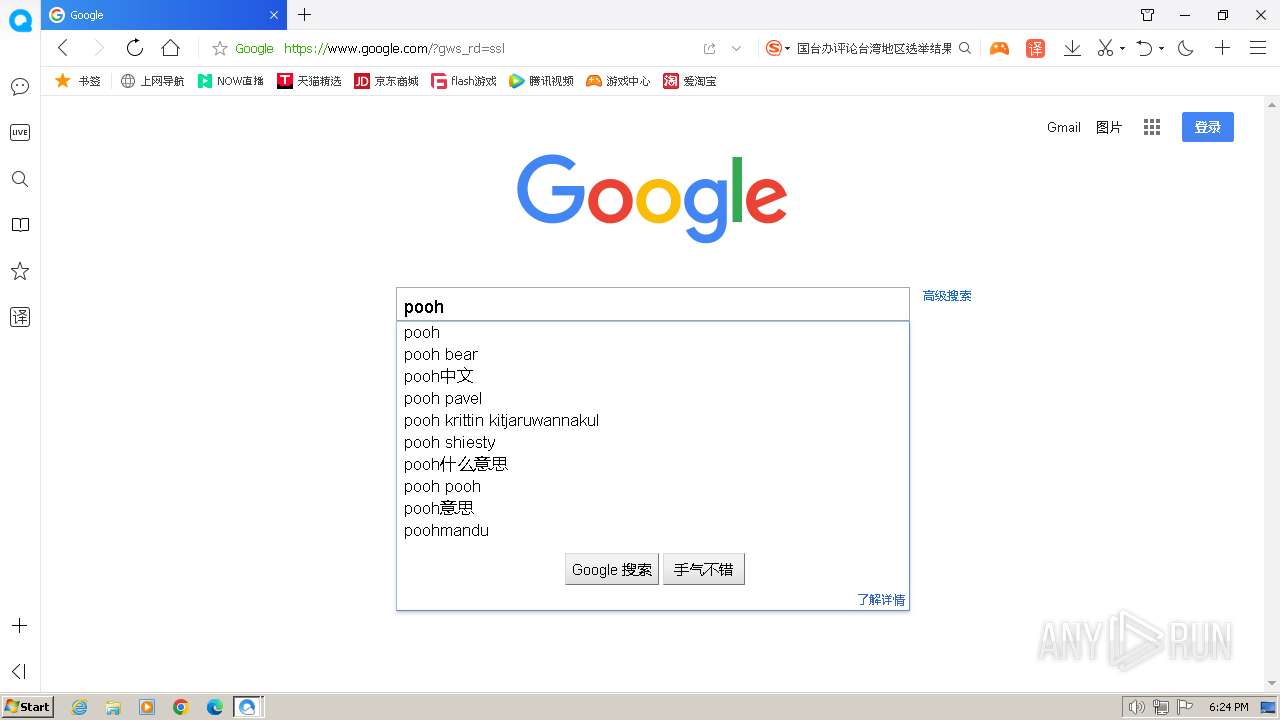Open the game controller toolbar icon
This screenshot has height=720, width=1280.
click(999, 48)
